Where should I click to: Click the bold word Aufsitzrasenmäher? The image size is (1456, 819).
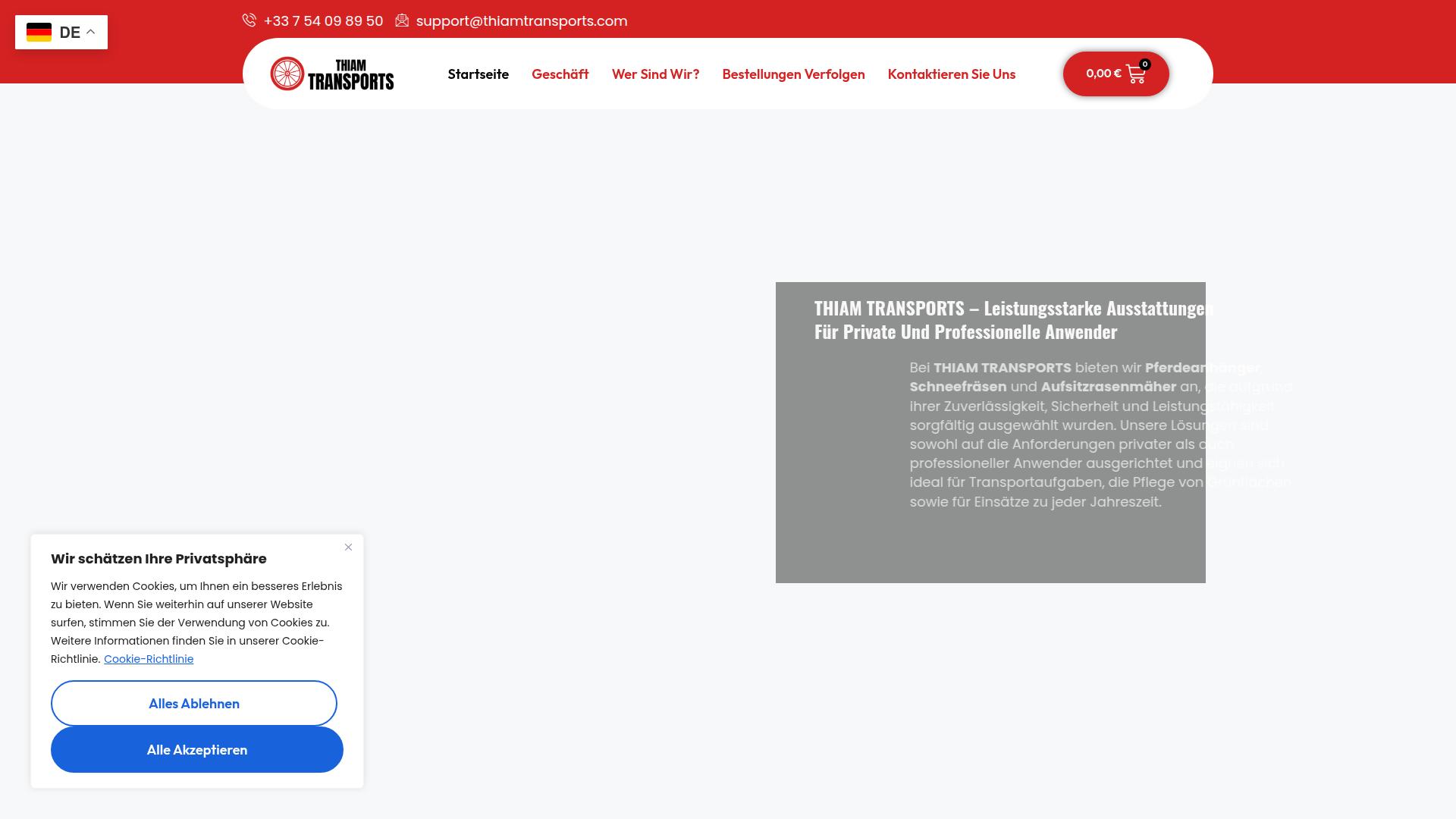[x=1108, y=387]
